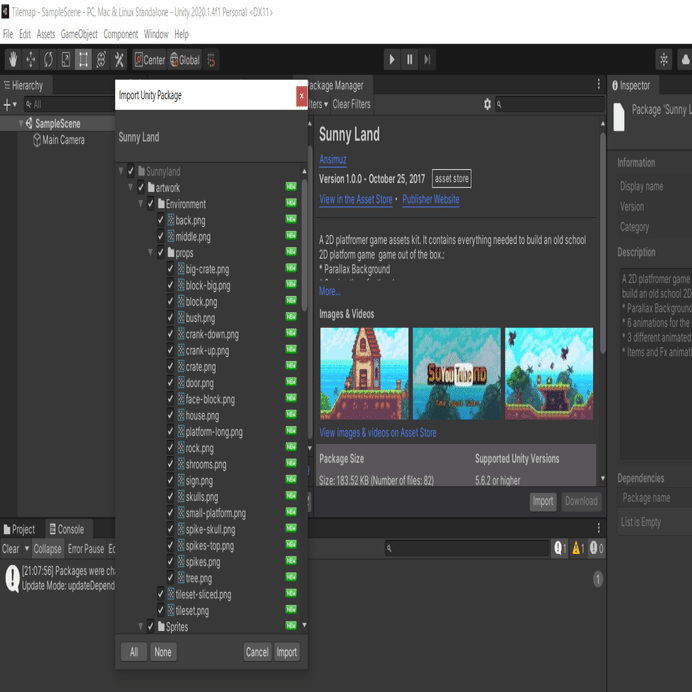Open the custom editor tools icon
Screen dimensions: 692x692
pyautogui.click(x=119, y=59)
